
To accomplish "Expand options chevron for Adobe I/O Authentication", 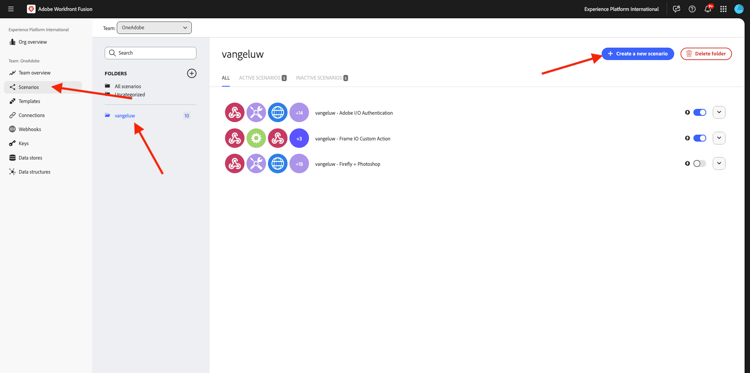I will [719, 113].
